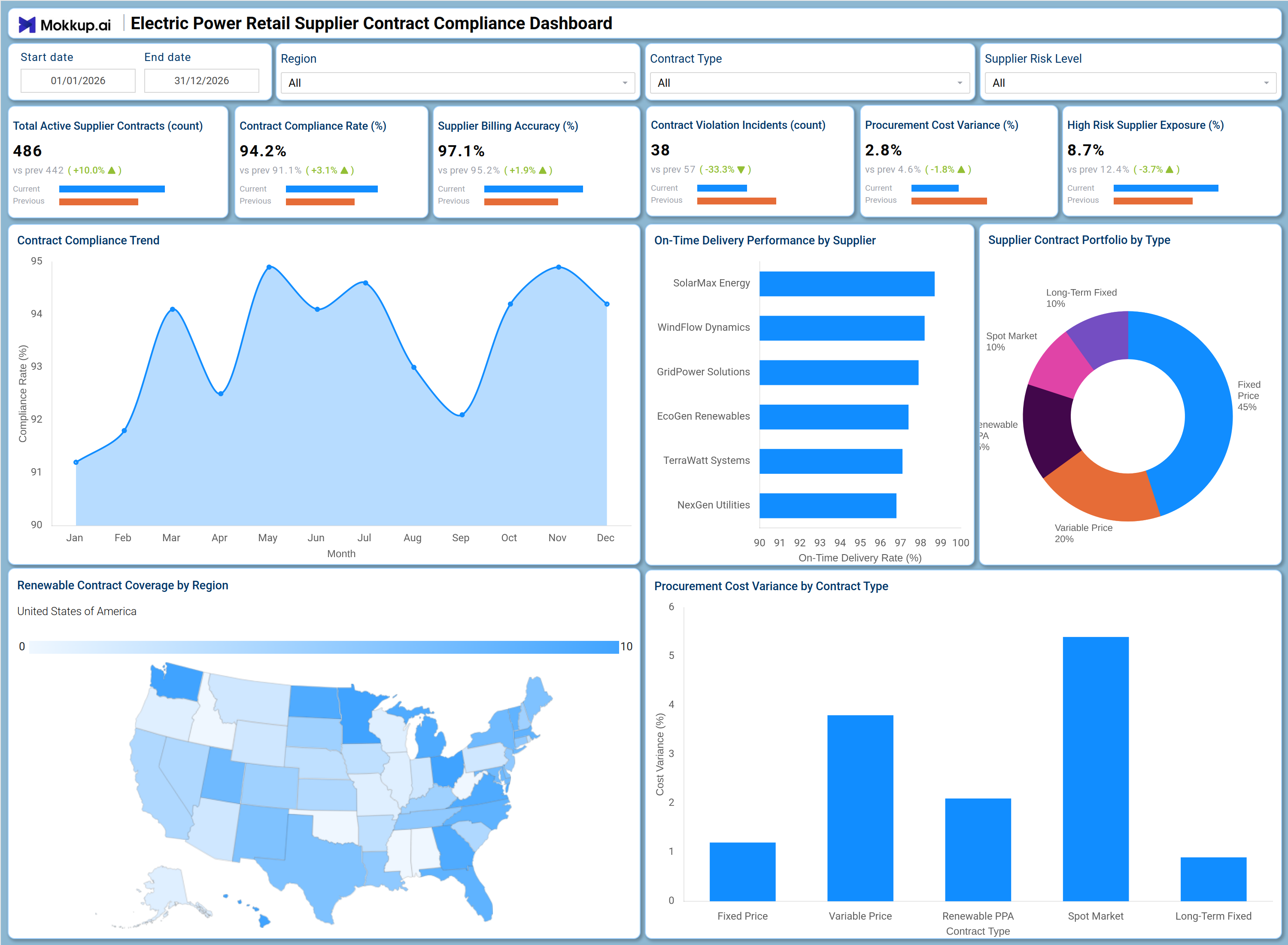Screen dimensions: 1288x945
Task: Click the Procurement Cost Variance by Contract Type title
Action: pos(771,586)
